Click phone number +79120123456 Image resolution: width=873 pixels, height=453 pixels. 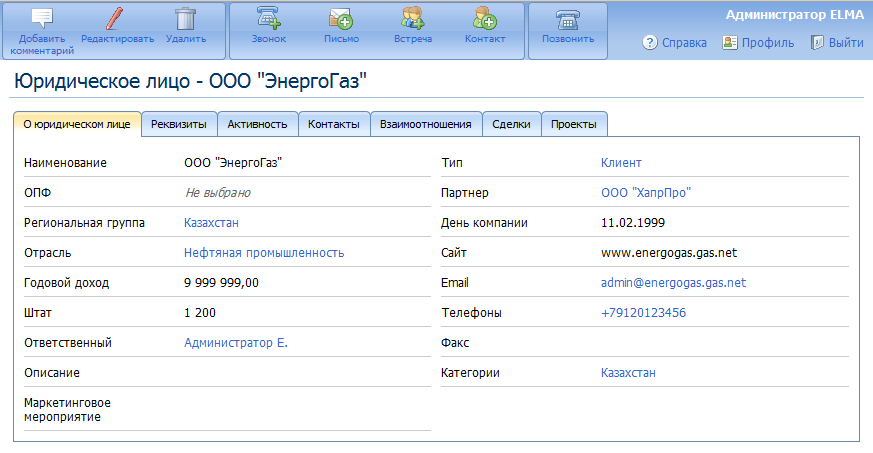643,313
